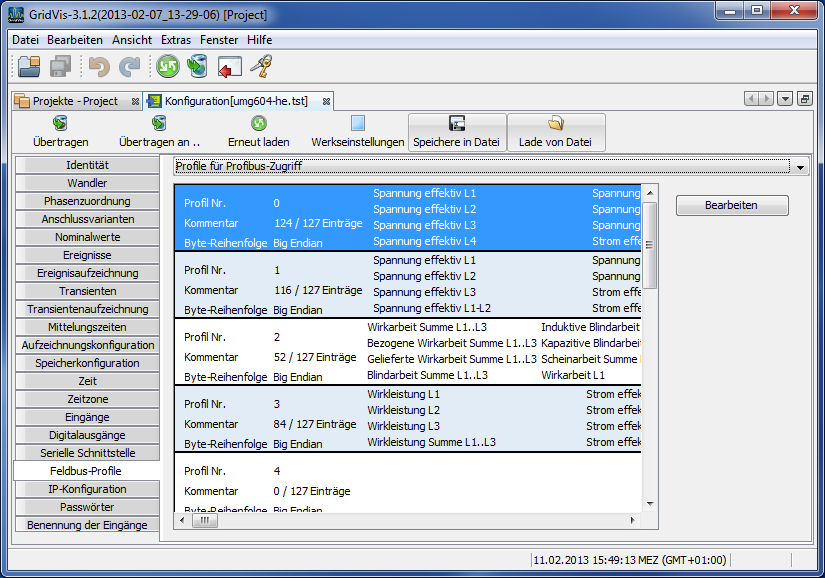Viewport: 825px width, 578px height.
Task: Click the red arrow import icon
Action: [228, 69]
